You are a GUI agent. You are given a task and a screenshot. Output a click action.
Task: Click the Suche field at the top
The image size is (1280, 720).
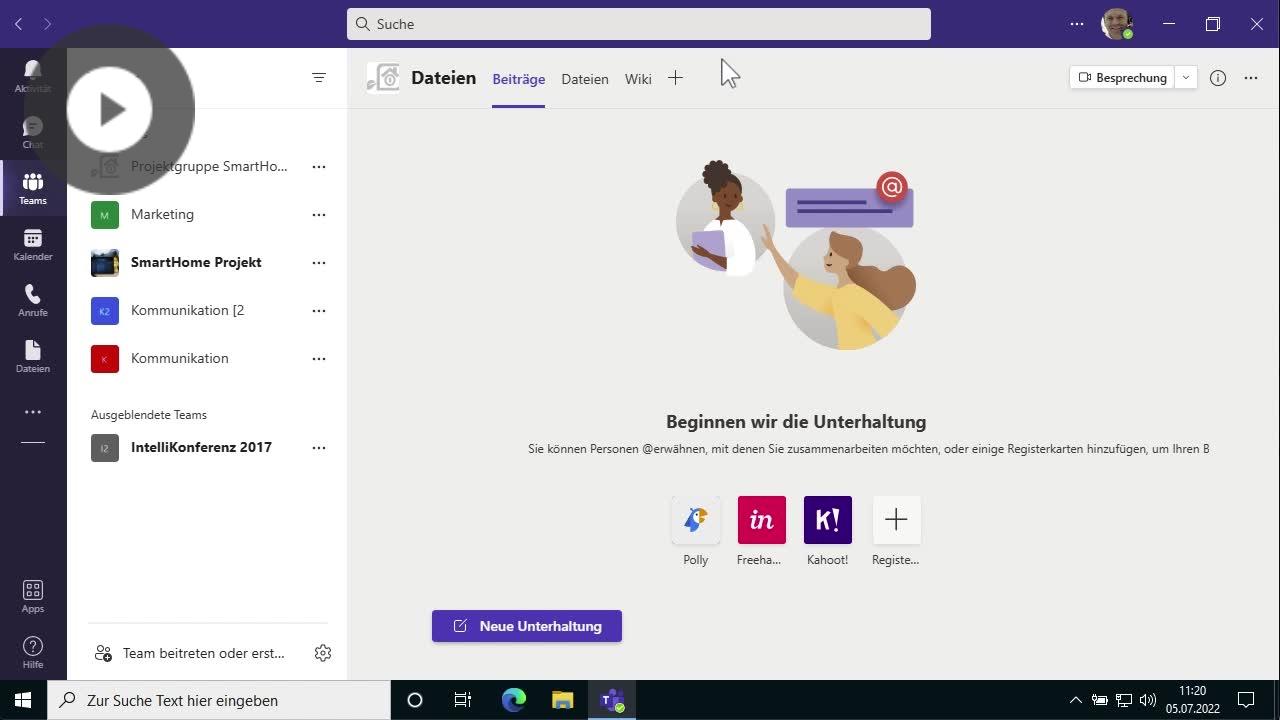(x=638, y=23)
